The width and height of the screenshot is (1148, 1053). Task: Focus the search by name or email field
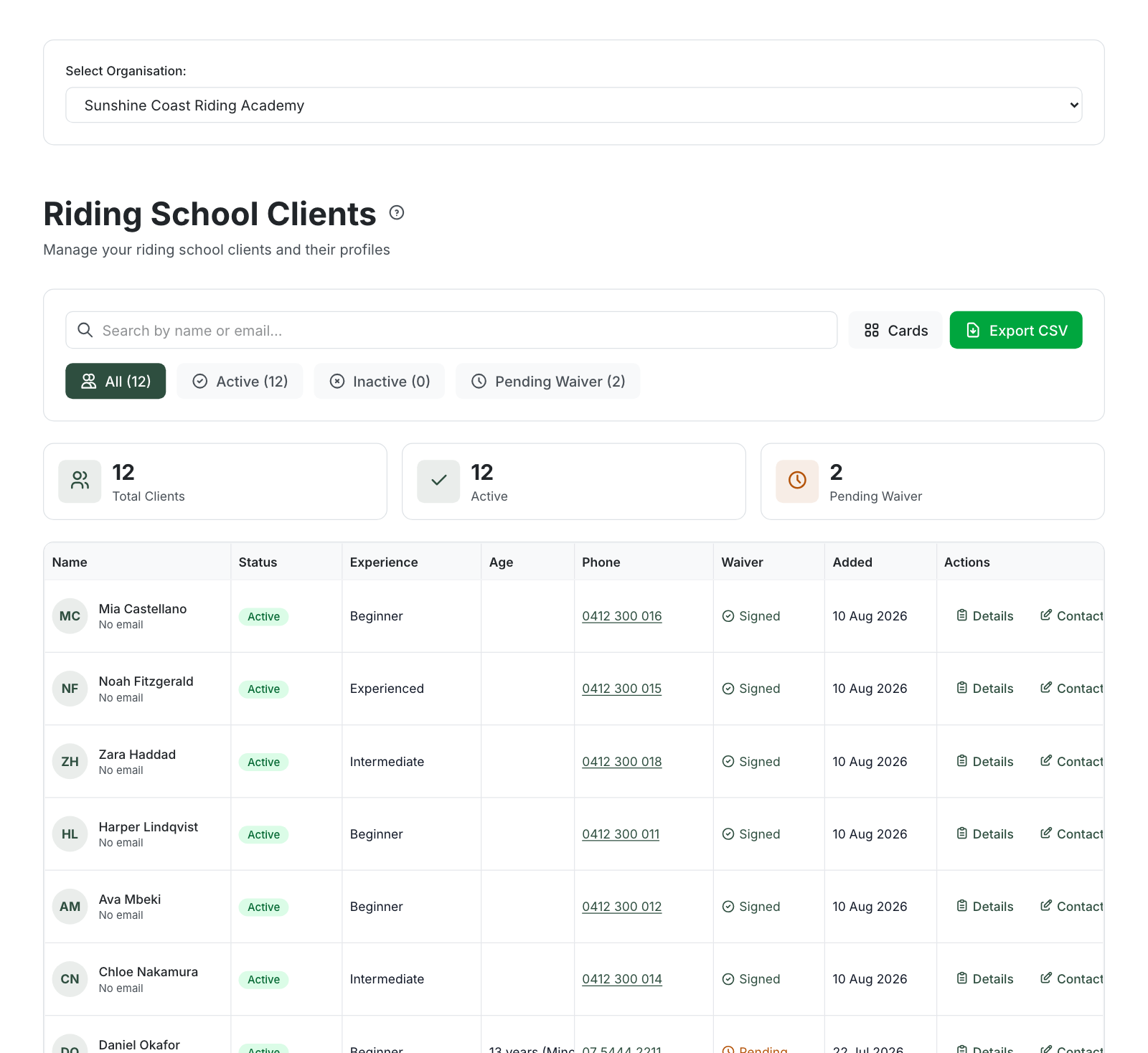[x=451, y=330]
